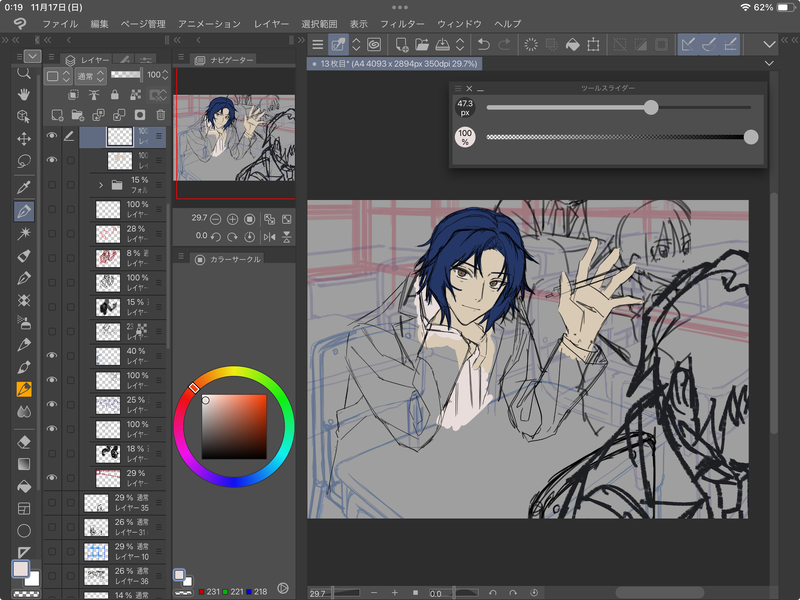
Task: Toggle Snap to special ruler icon
Action: tap(709, 45)
